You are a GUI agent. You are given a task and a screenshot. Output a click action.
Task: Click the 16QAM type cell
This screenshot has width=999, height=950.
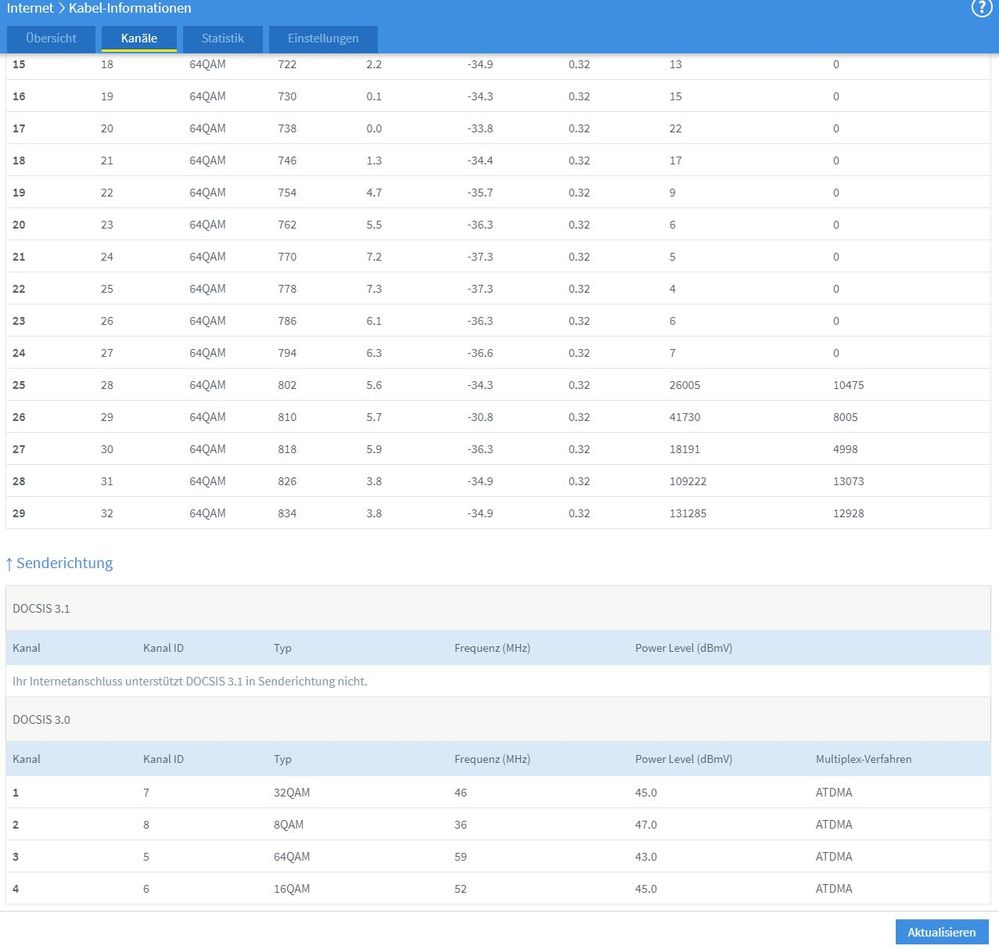pos(292,889)
